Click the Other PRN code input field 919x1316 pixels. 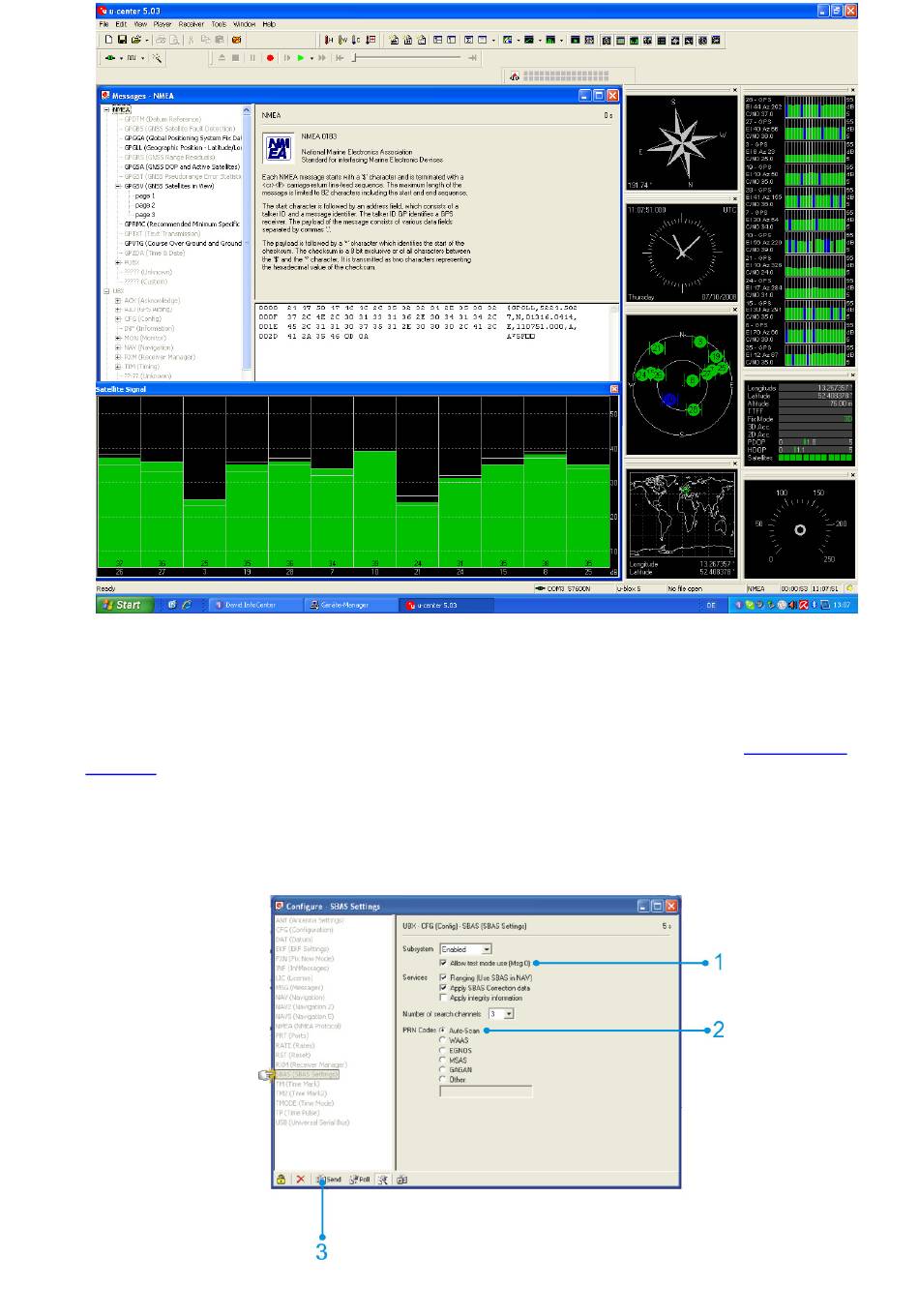coord(486,1092)
